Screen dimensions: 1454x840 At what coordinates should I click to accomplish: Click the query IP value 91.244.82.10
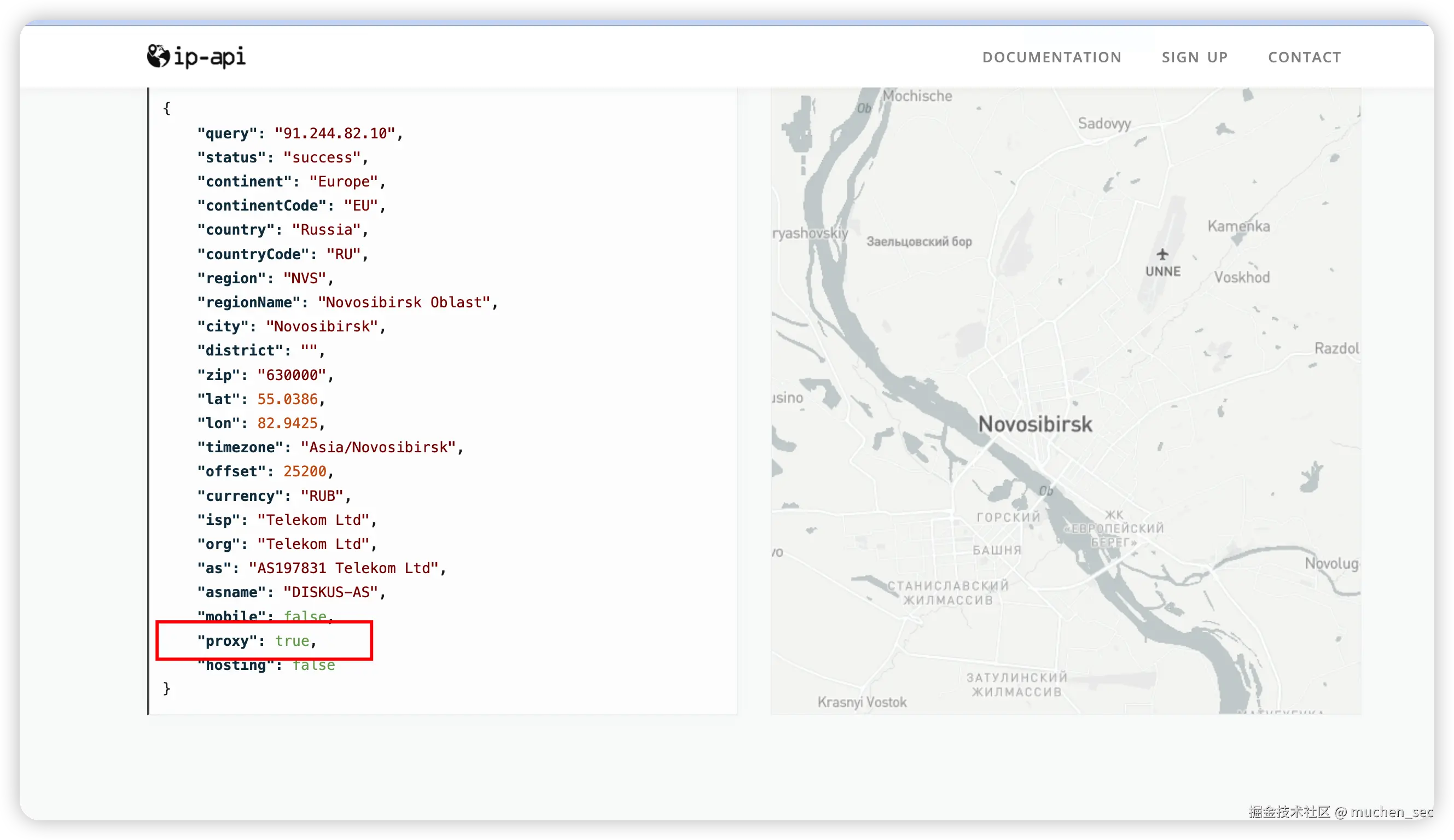tap(335, 133)
